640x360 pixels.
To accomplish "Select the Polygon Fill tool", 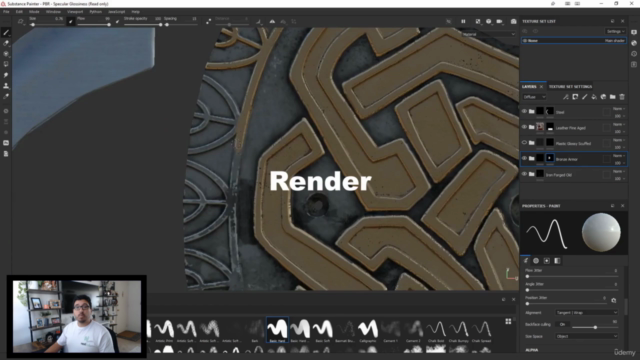I will point(6,64).
